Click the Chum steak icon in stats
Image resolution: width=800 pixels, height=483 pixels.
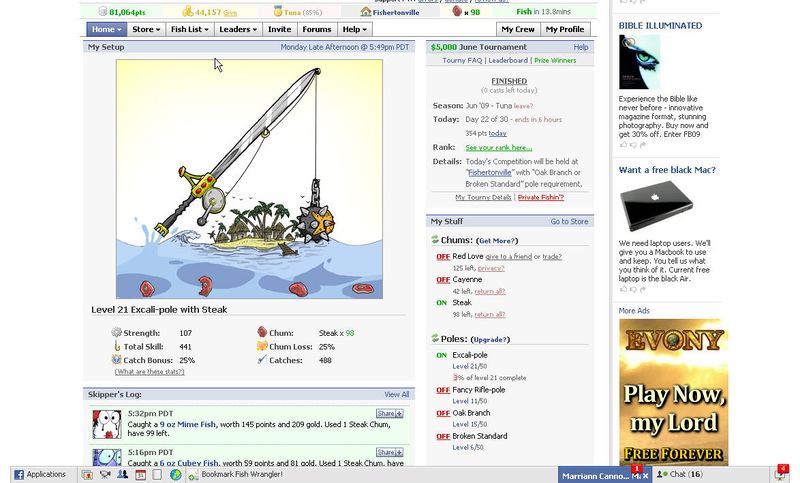click(x=262, y=332)
